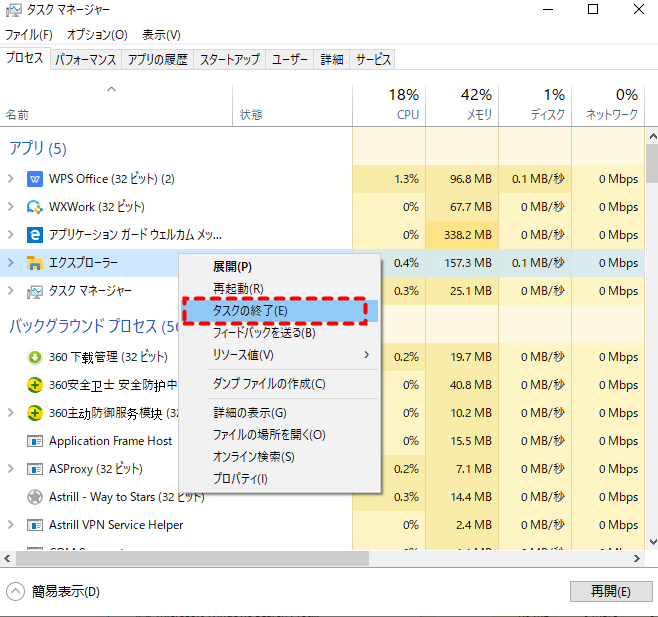Click the ASProxy process icon
The width and height of the screenshot is (658, 617).
tap(34, 469)
